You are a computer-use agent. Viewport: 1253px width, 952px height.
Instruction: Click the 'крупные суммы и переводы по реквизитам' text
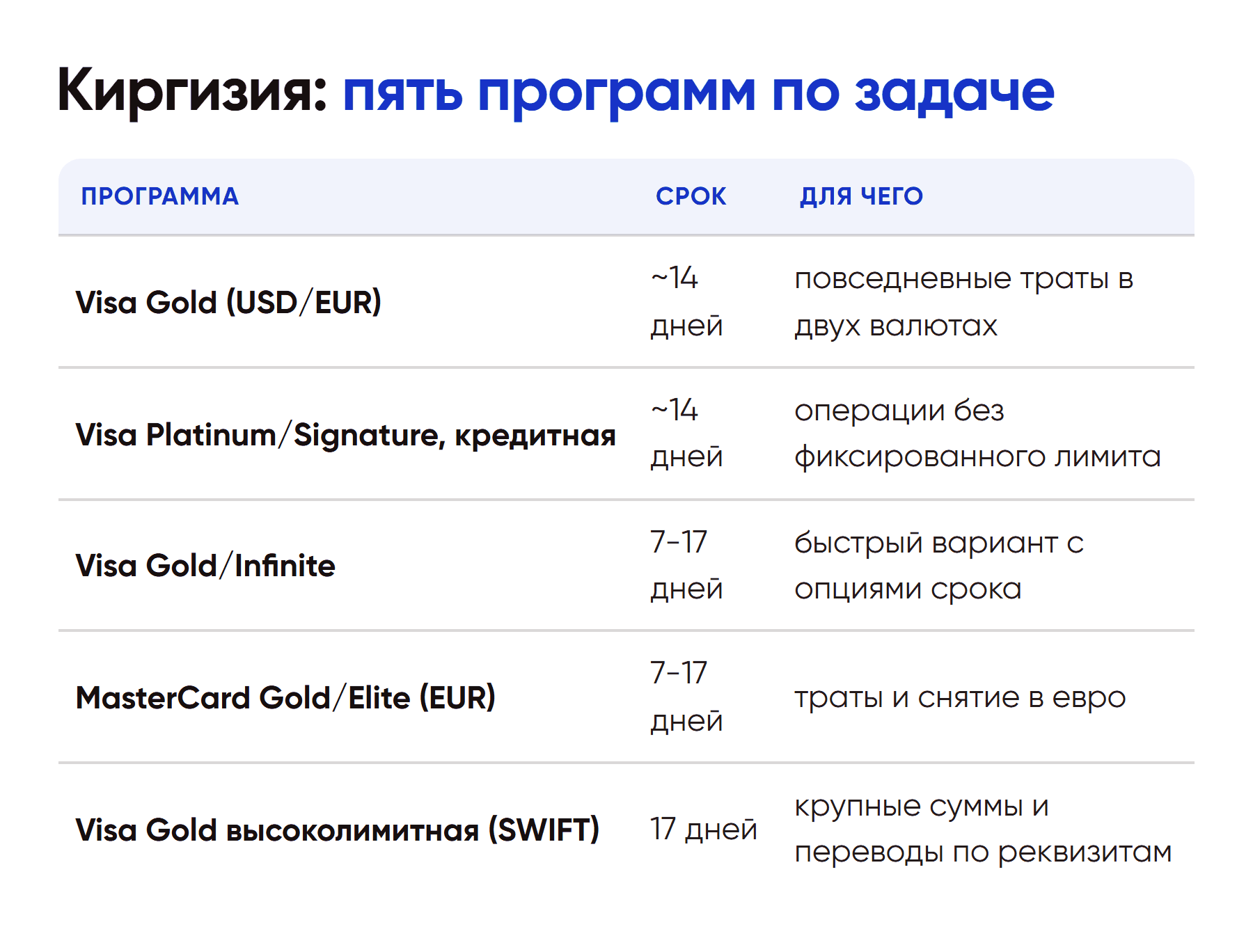pos(983,829)
